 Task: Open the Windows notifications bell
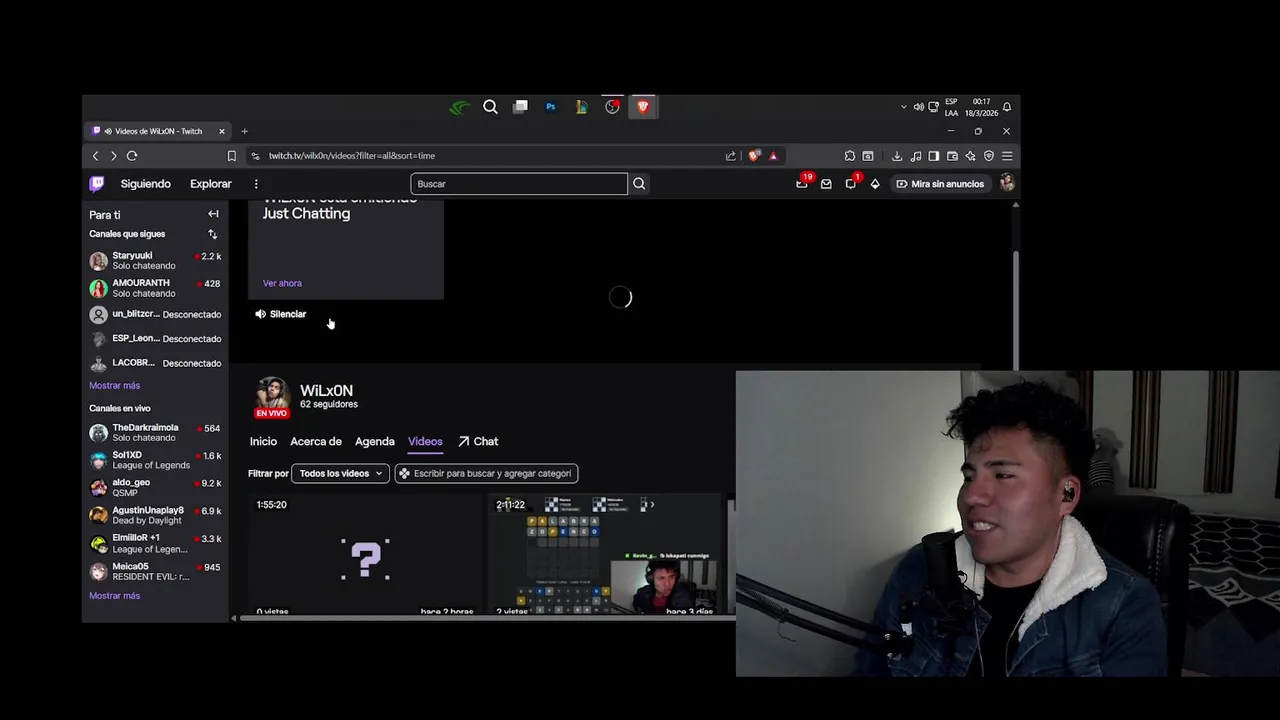tap(1007, 107)
